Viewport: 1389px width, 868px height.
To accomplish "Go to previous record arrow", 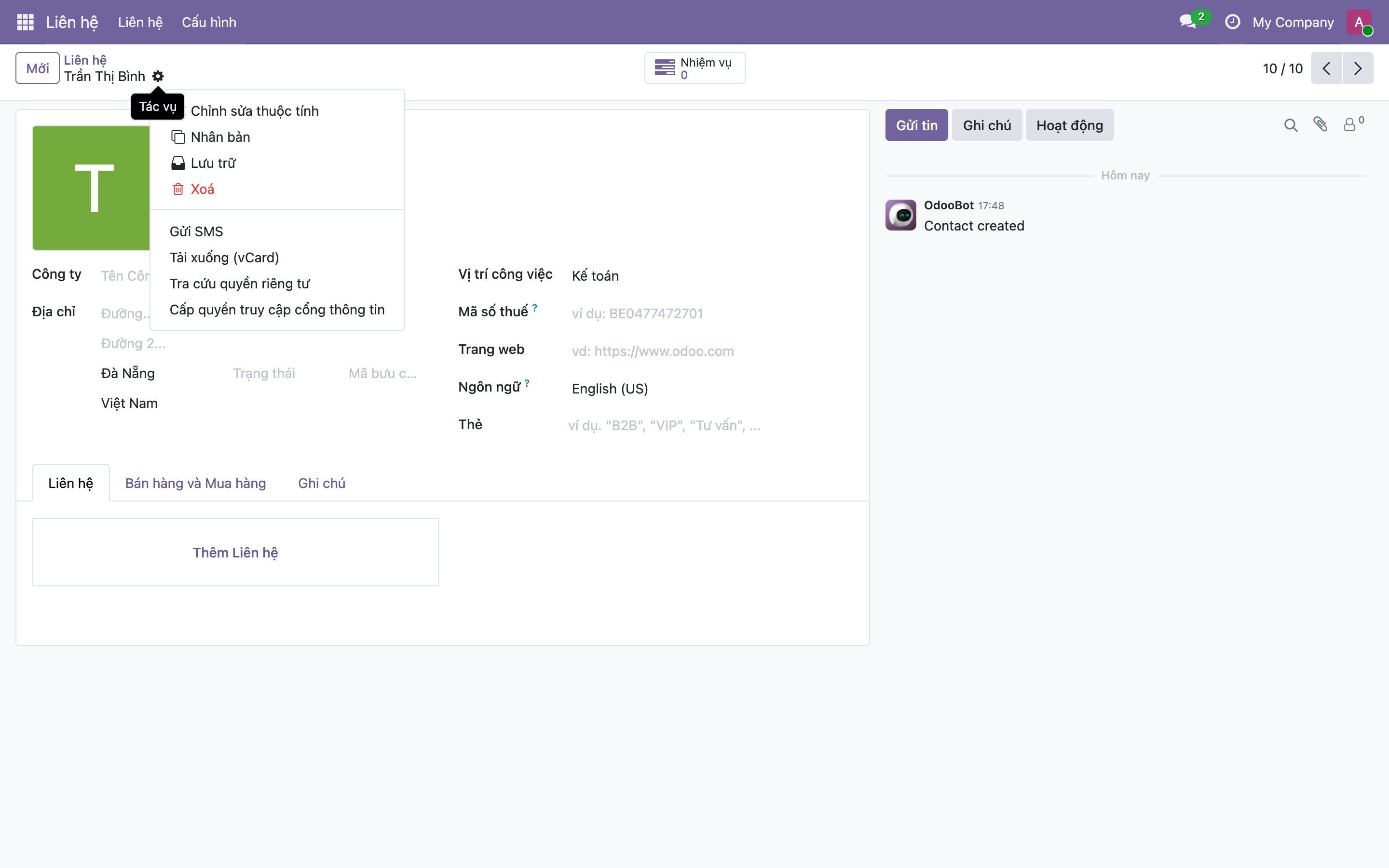I will pyautogui.click(x=1326, y=68).
